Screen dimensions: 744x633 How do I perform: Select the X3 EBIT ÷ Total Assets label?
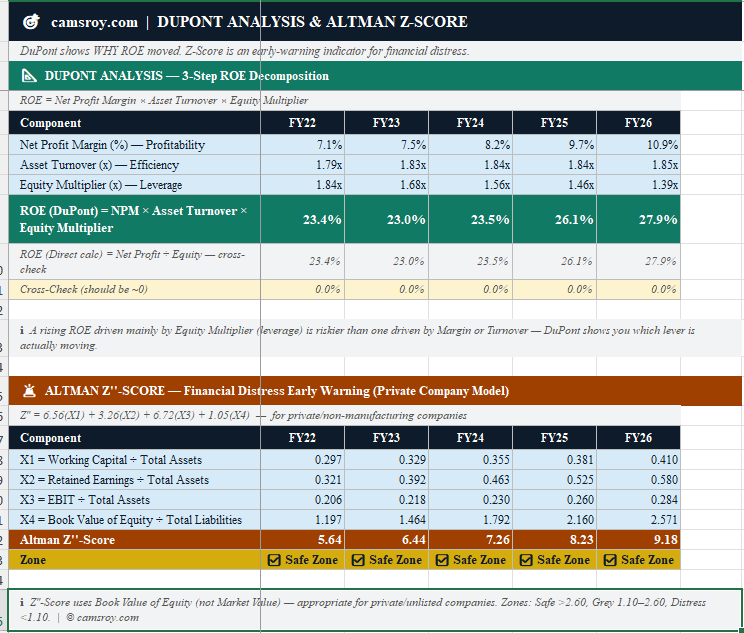135,500
